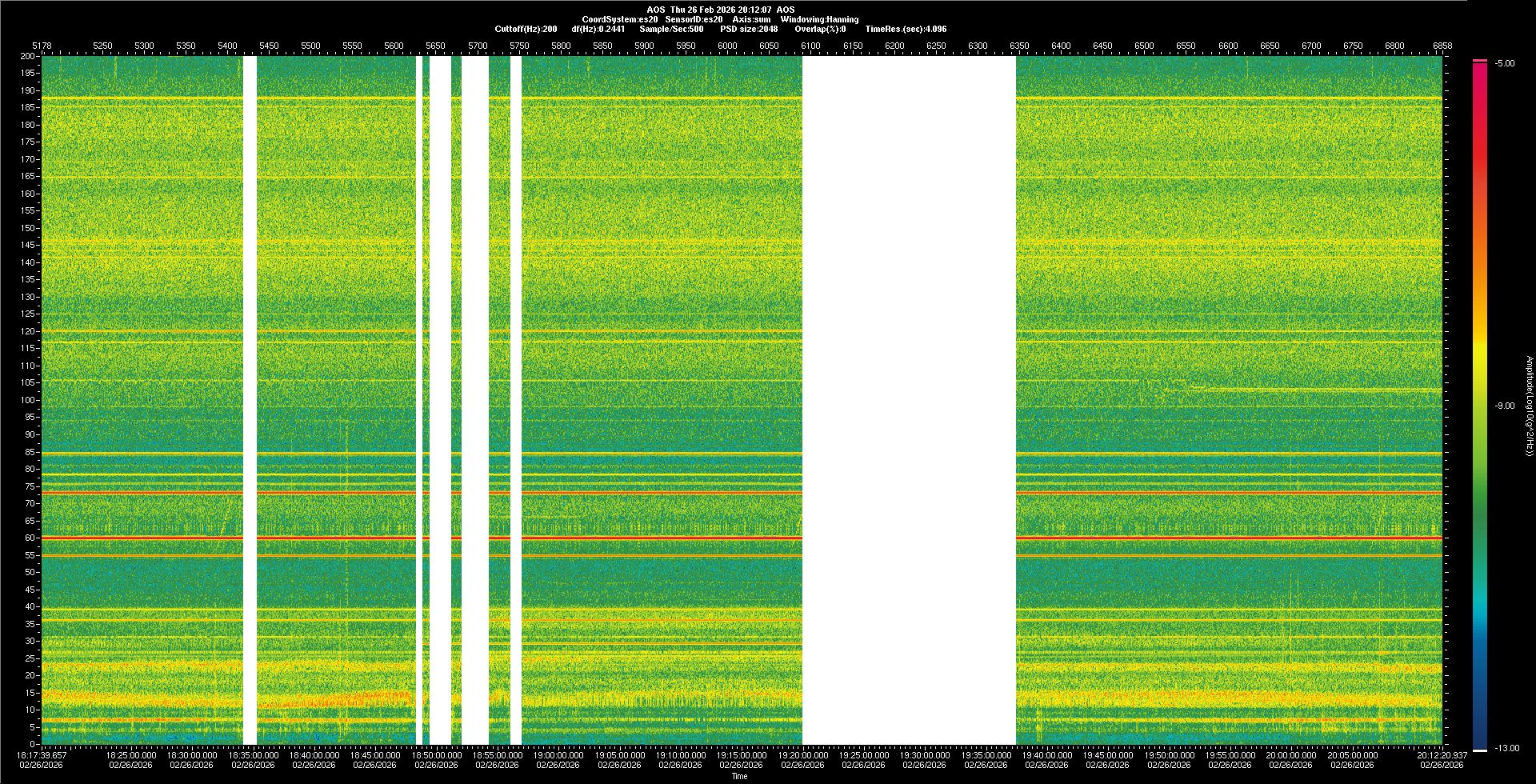The height and width of the screenshot is (784, 1536).
Task: Click the 19:00:00.000 time axis label
Action: tap(558, 754)
